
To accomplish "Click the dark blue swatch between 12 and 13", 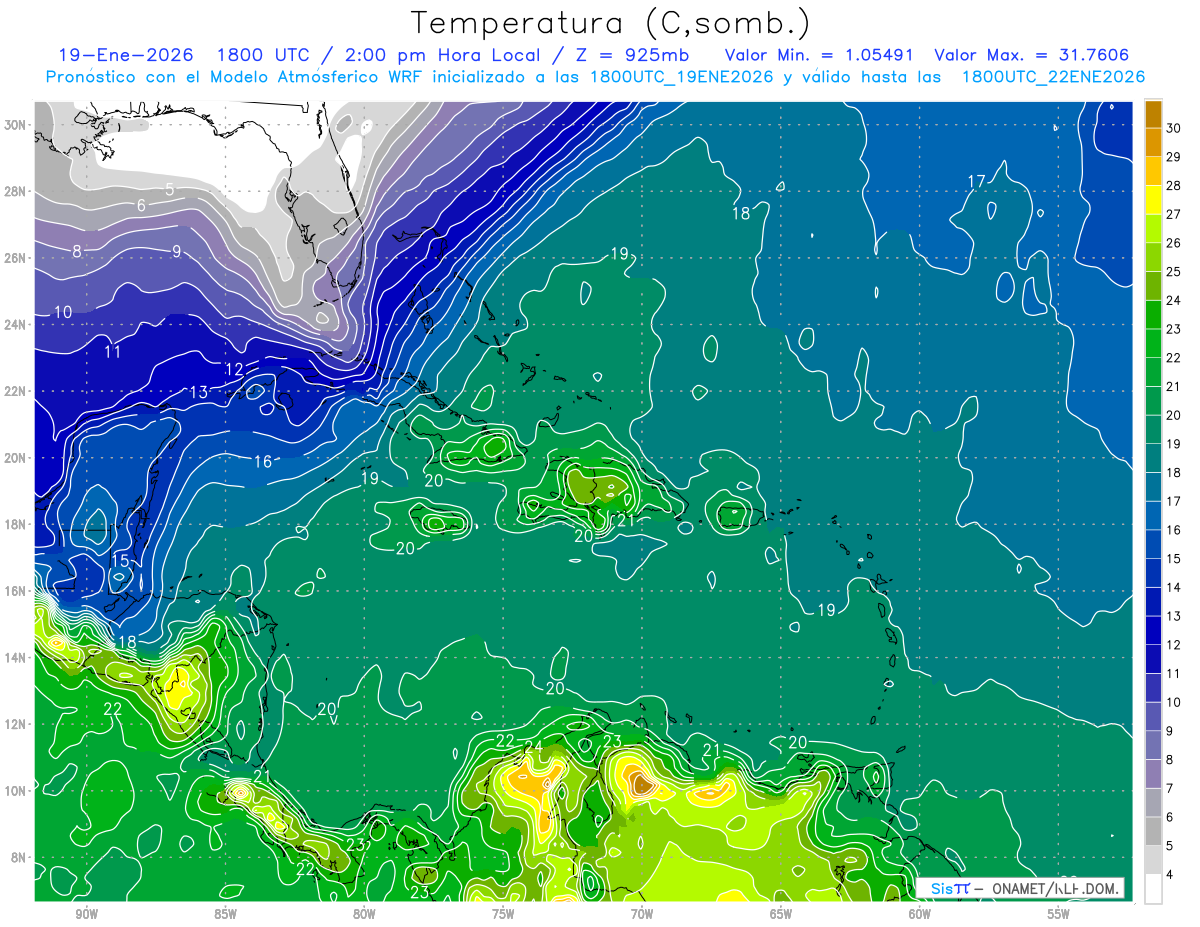I will click(x=1153, y=630).
